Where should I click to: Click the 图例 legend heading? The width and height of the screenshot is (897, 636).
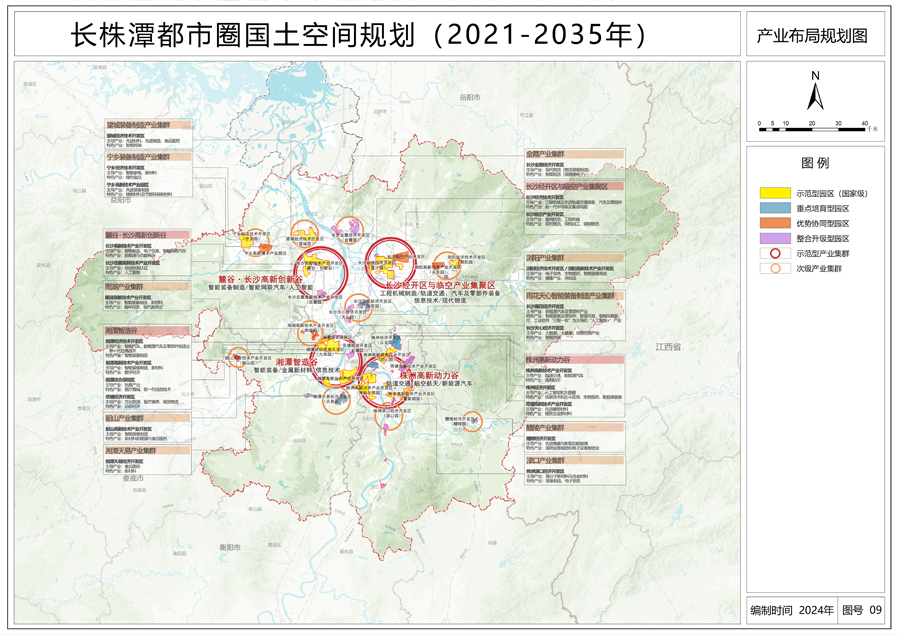click(815, 163)
